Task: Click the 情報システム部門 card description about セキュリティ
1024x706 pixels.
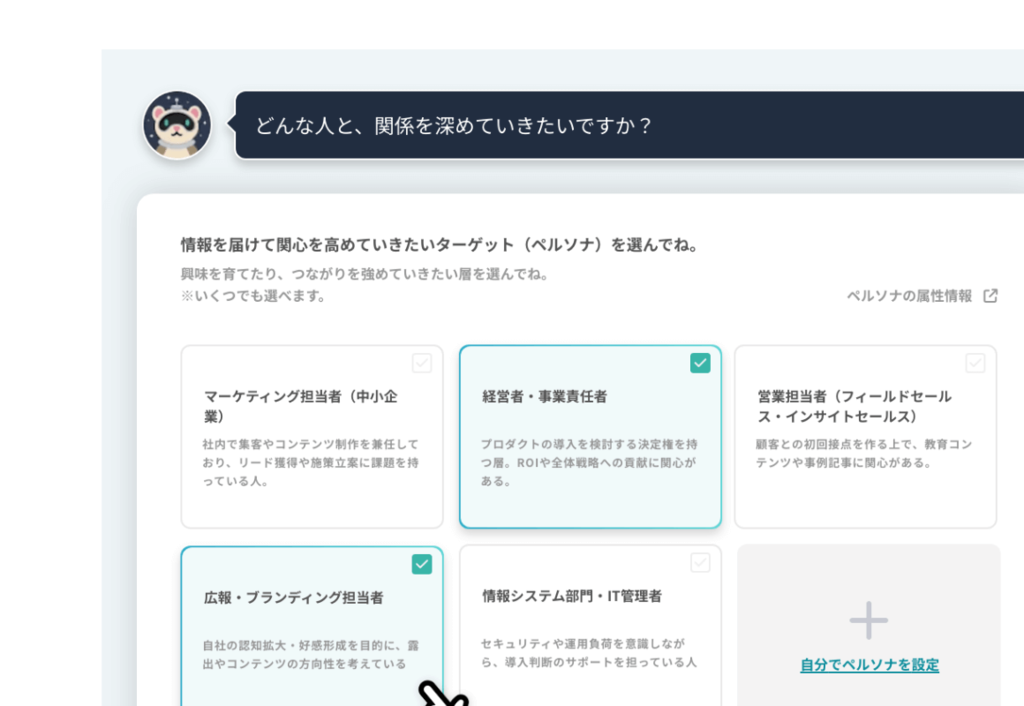Action: 588,653
